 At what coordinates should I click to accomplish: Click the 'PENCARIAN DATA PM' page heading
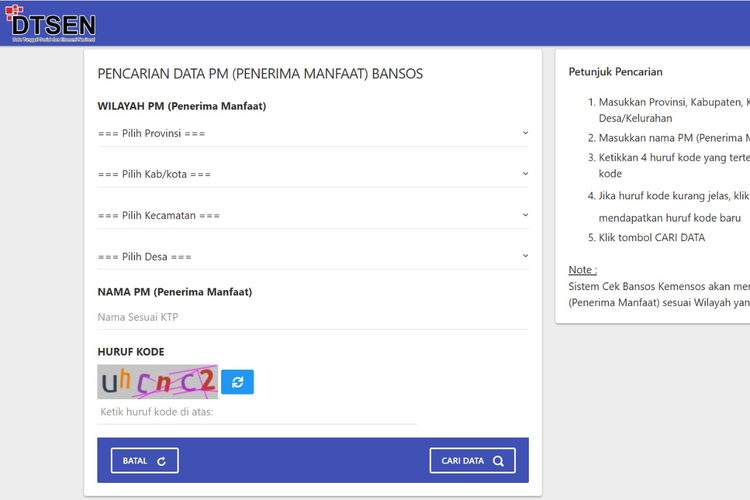pyautogui.click(x=260, y=74)
